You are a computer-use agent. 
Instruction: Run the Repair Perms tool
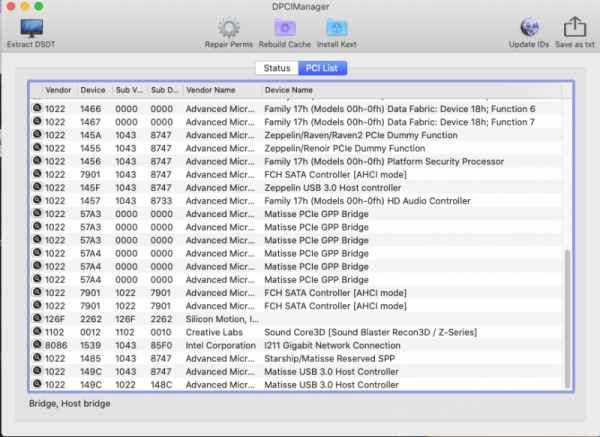click(229, 27)
